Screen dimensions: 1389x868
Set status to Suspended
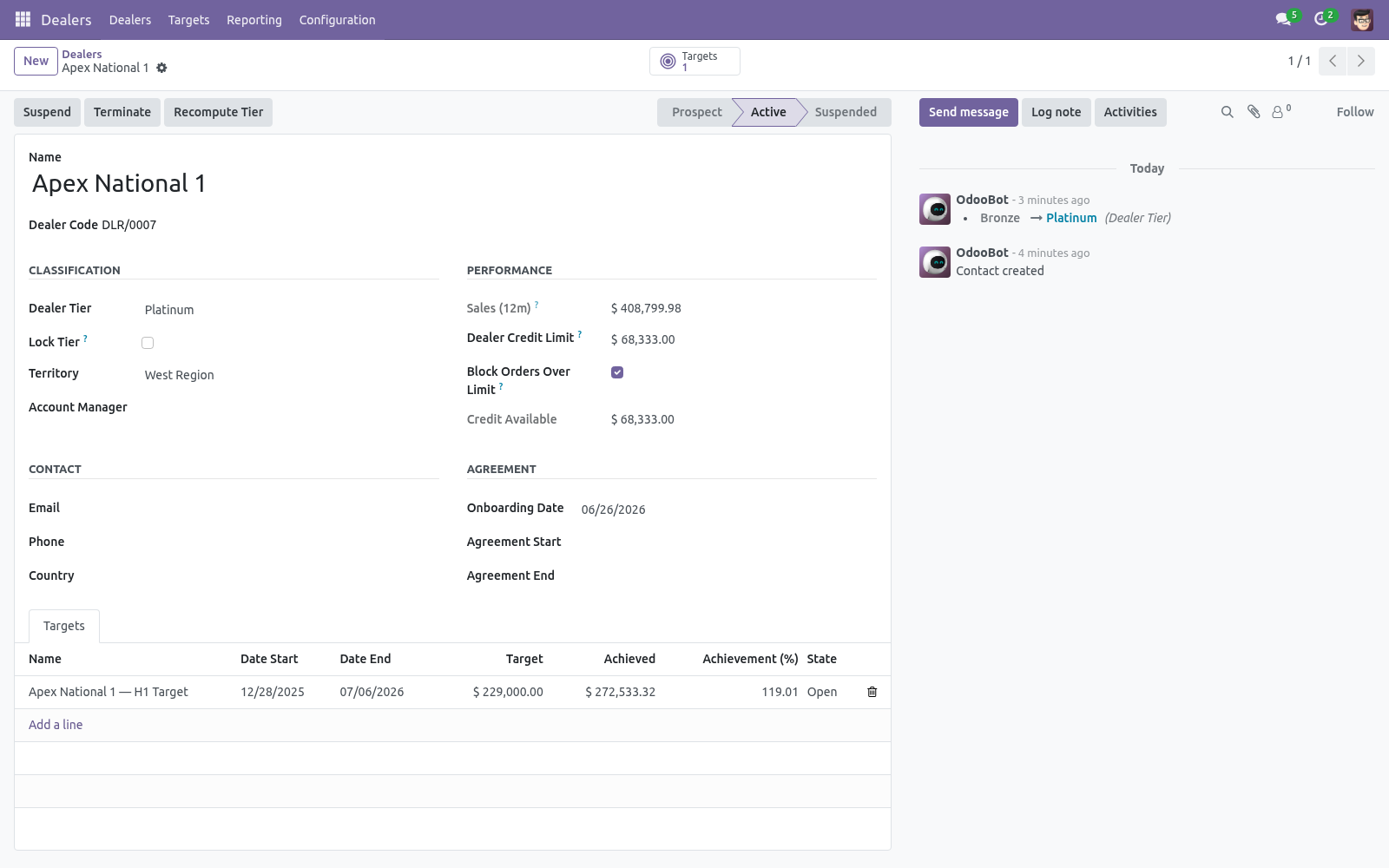[846, 112]
